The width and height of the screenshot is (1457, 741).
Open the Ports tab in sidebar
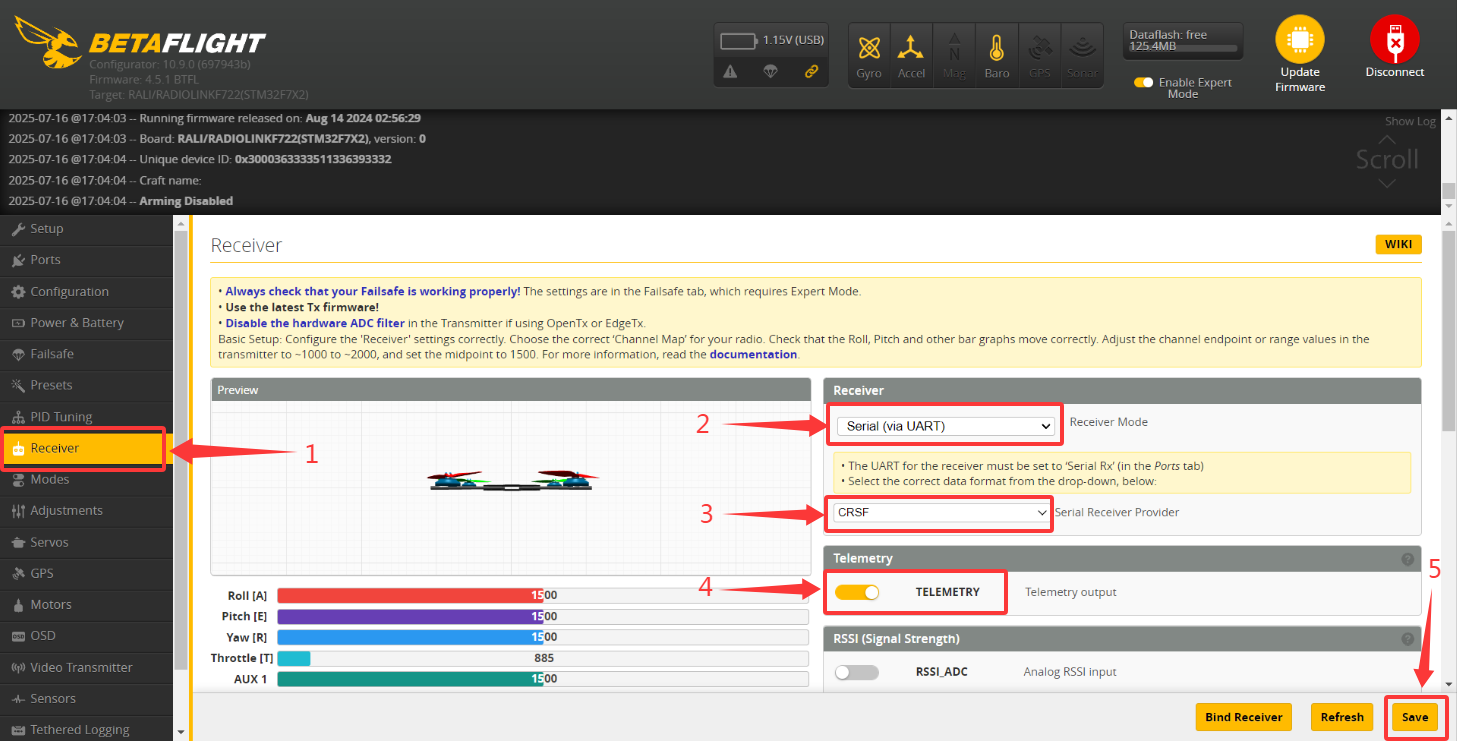45,260
